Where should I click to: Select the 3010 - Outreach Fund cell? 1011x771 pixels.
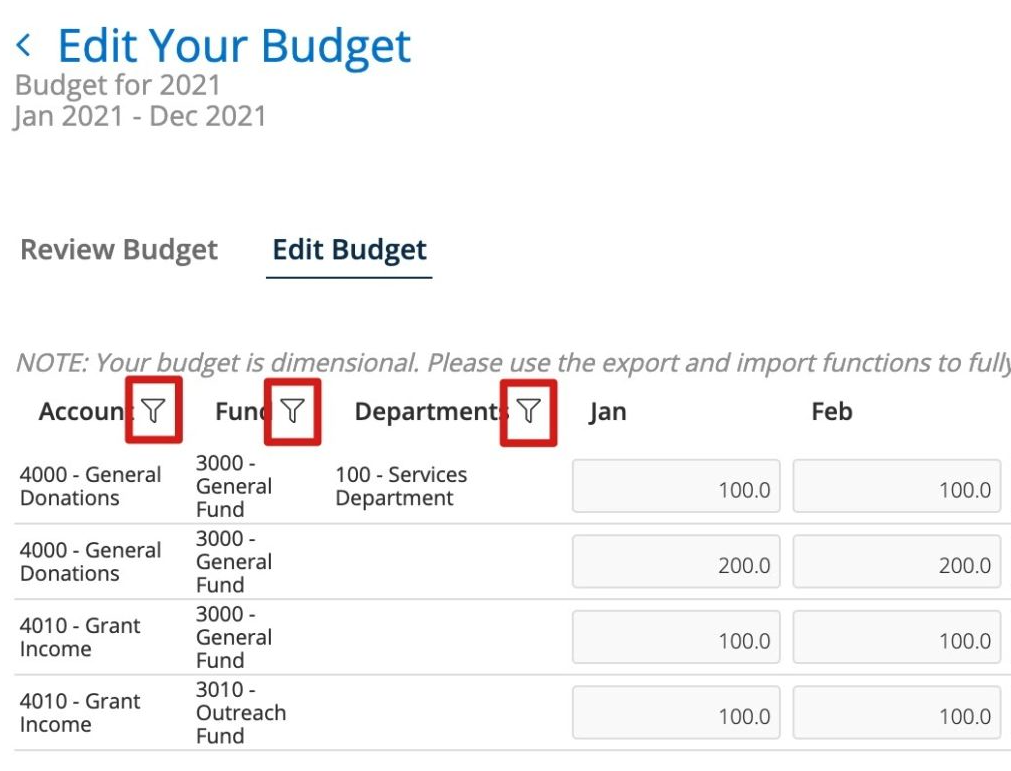coord(241,712)
